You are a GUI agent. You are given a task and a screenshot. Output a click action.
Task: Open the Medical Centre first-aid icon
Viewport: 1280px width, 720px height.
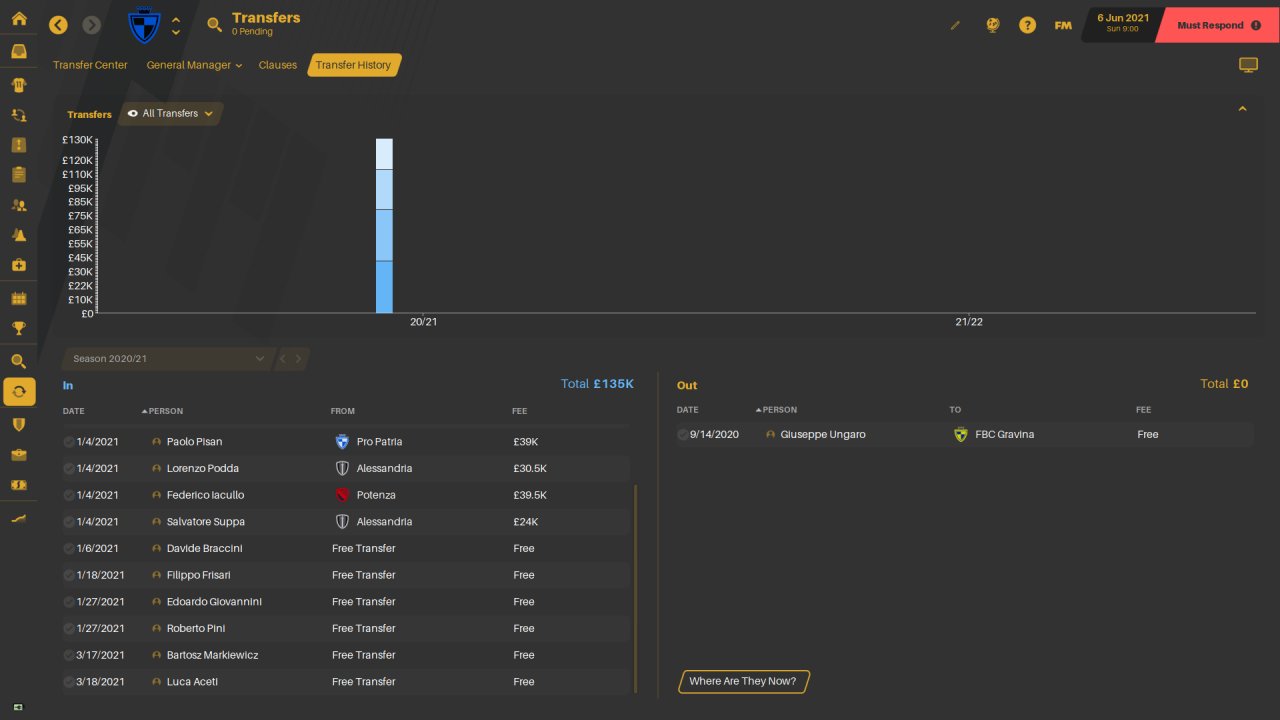[x=19, y=265]
